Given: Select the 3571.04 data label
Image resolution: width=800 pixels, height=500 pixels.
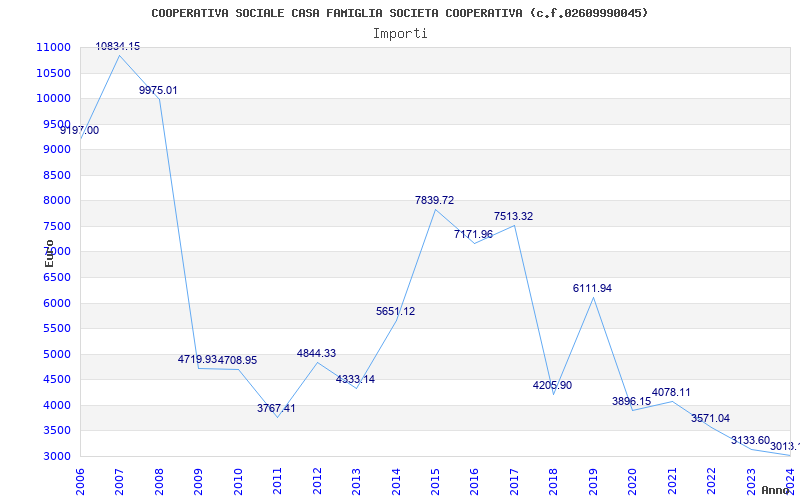Looking at the screenshot, I should pos(710,418).
